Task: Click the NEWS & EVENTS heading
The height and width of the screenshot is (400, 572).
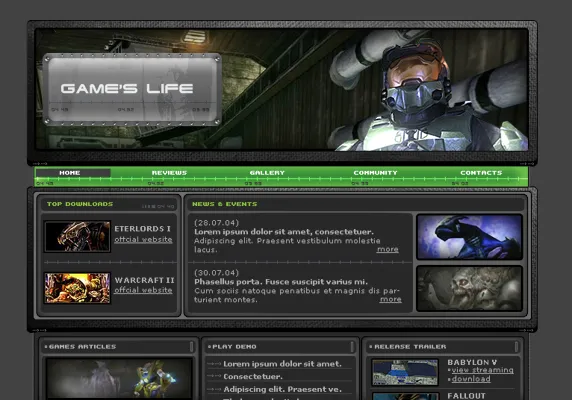Action: tap(225, 204)
